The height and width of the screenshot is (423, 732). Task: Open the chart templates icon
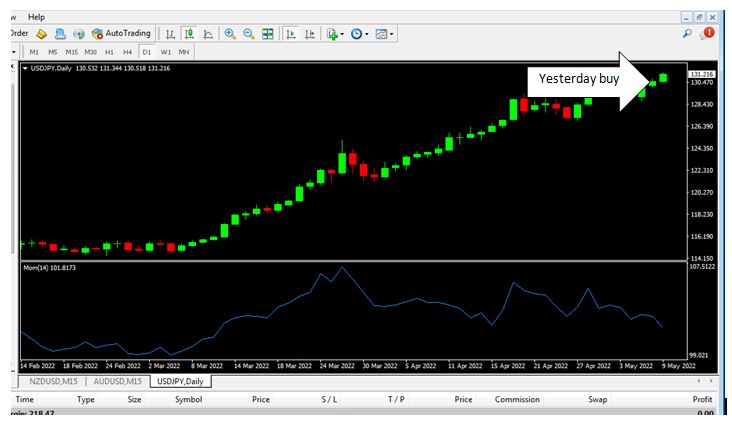(381, 34)
